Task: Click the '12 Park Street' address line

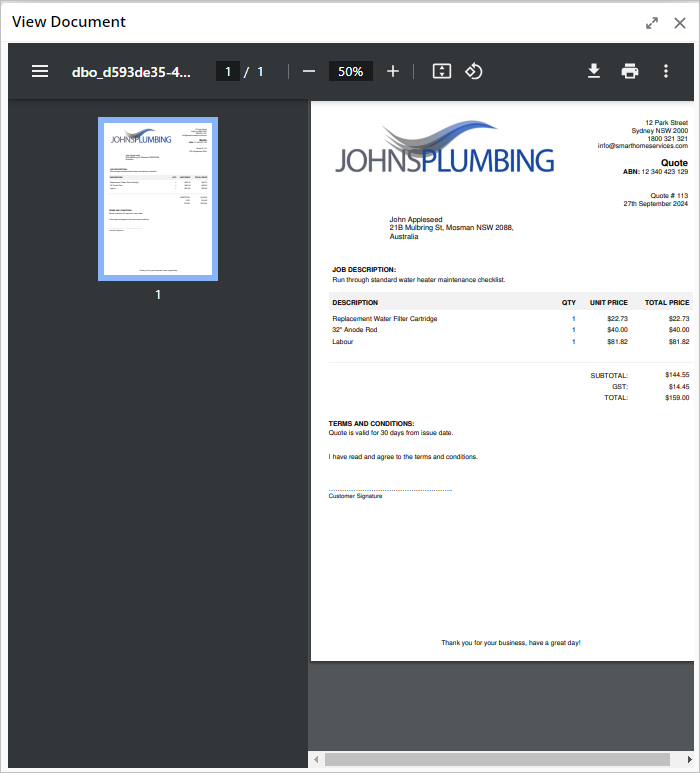Action: point(666,122)
